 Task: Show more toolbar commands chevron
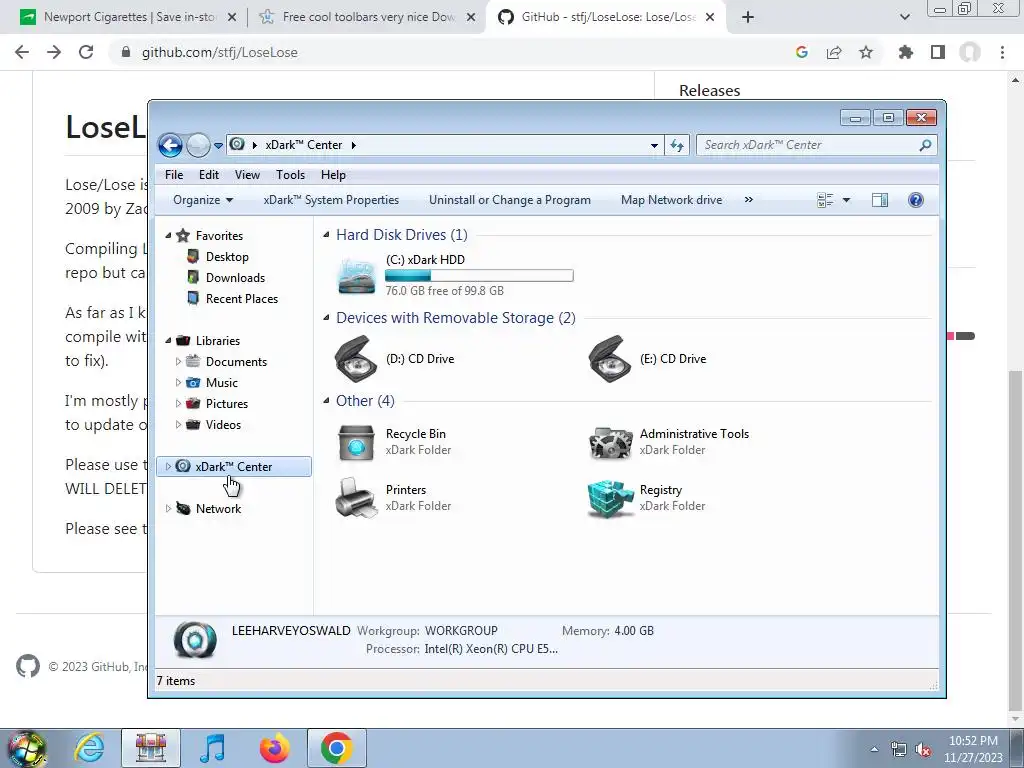[748, 200]
